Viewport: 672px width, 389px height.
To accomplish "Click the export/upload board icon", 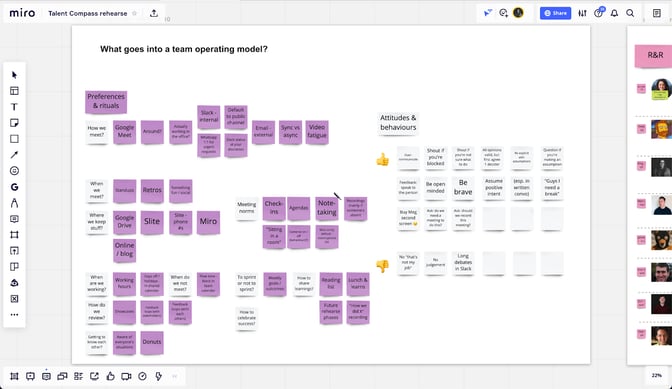I will point(154,13).
